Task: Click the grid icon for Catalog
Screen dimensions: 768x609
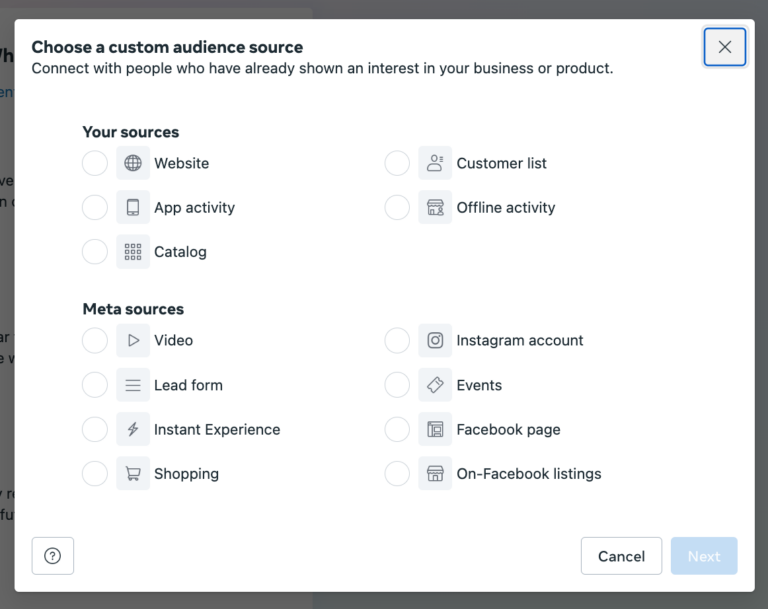Action: (133, 252)
